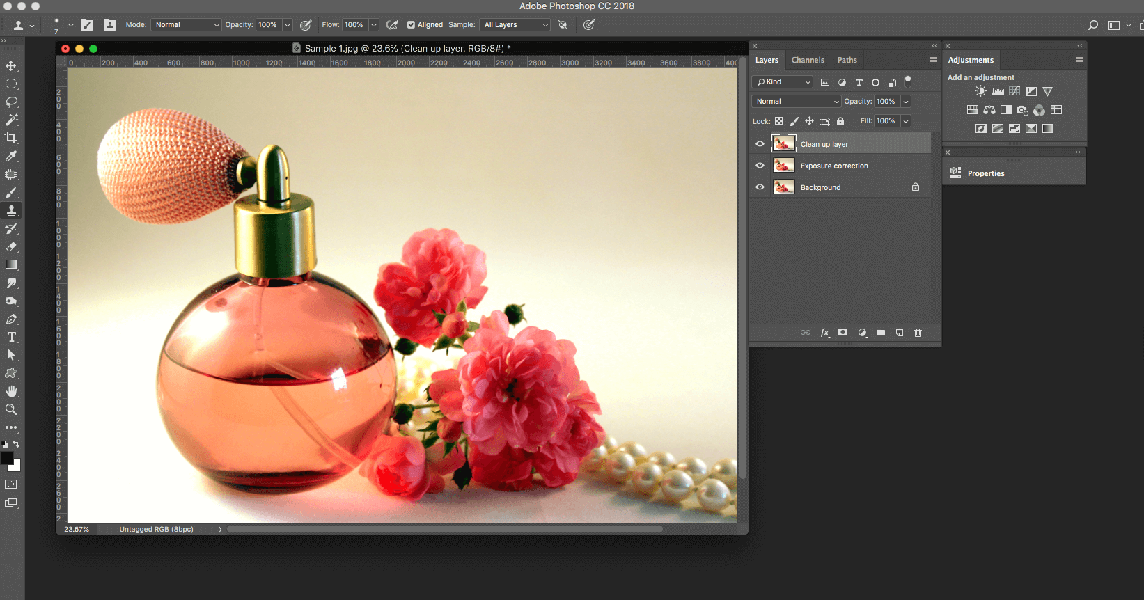Image resolution: width=1144 pixels, height=600 pixels.
Task: Select the Move tool
Action: tap(12, 65)
